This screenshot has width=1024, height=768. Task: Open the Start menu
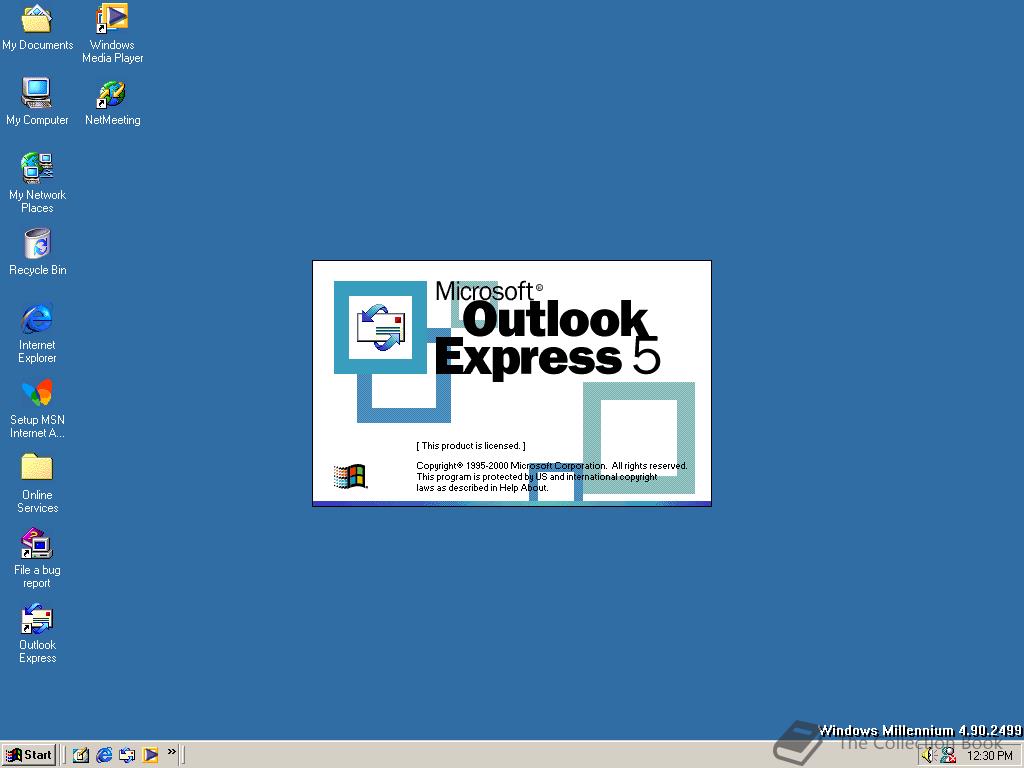(x=29, y=755)
